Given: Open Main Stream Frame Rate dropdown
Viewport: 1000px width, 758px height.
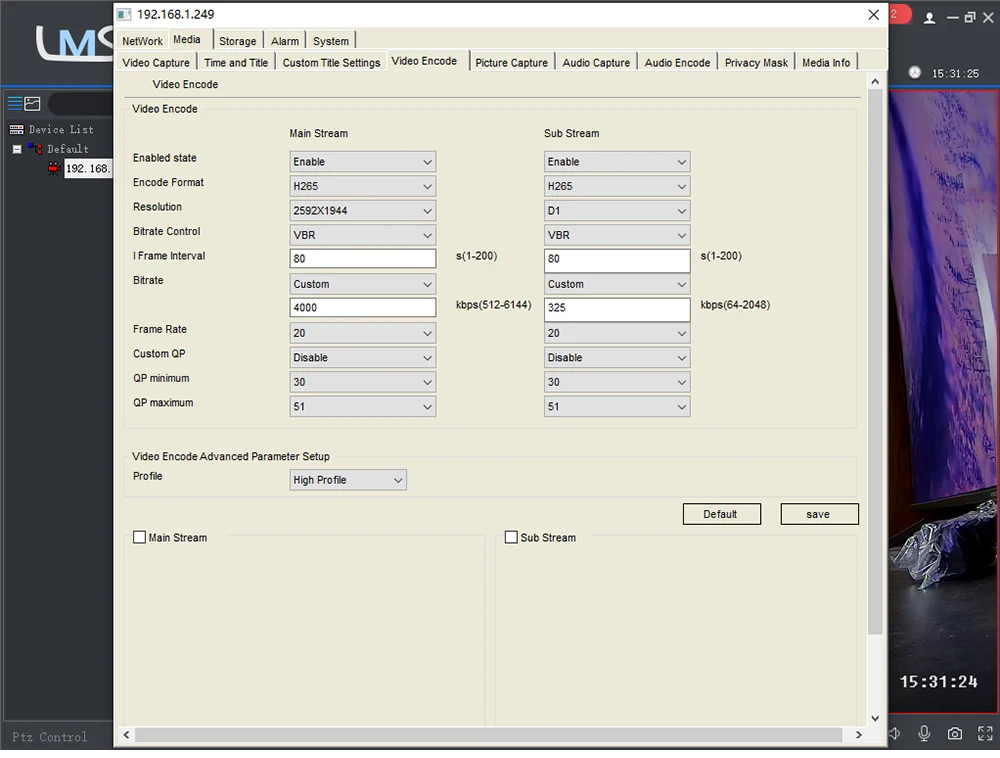Looking at the screenshot, I should point(362,333).
